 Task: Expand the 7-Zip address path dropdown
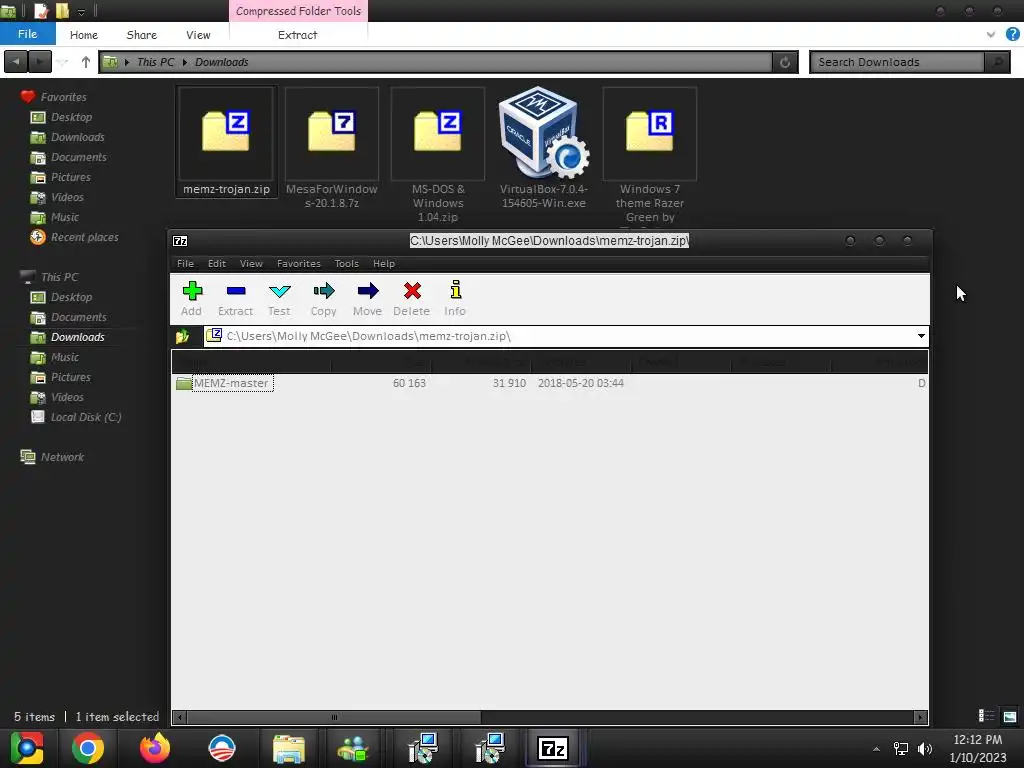pyautogui.click(x=921, y=336)
